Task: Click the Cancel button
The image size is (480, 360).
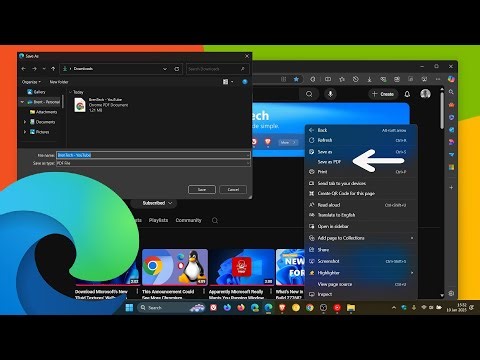Action: [x=233, y=189]
